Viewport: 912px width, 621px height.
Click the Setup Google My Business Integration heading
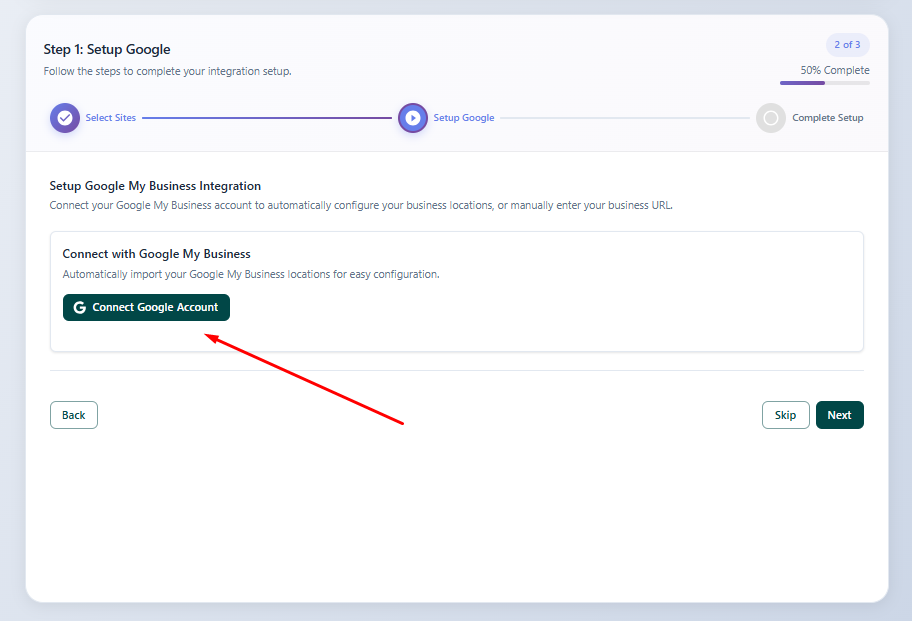tap(155, 186)
